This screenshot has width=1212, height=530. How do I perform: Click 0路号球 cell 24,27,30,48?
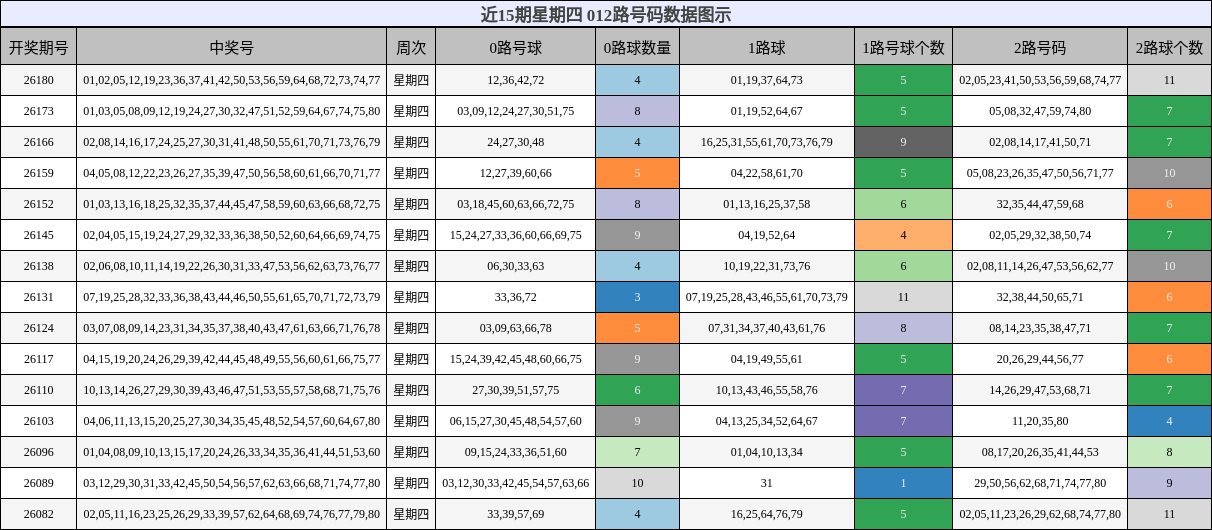(516, 142)
